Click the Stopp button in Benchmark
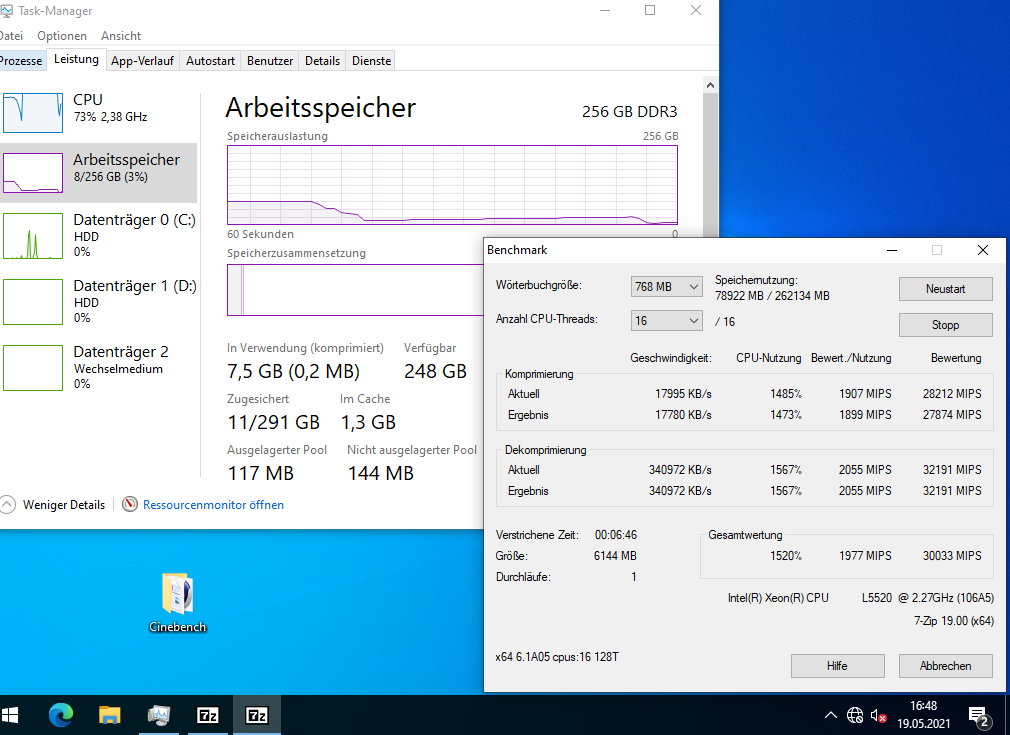 [945, 325]
